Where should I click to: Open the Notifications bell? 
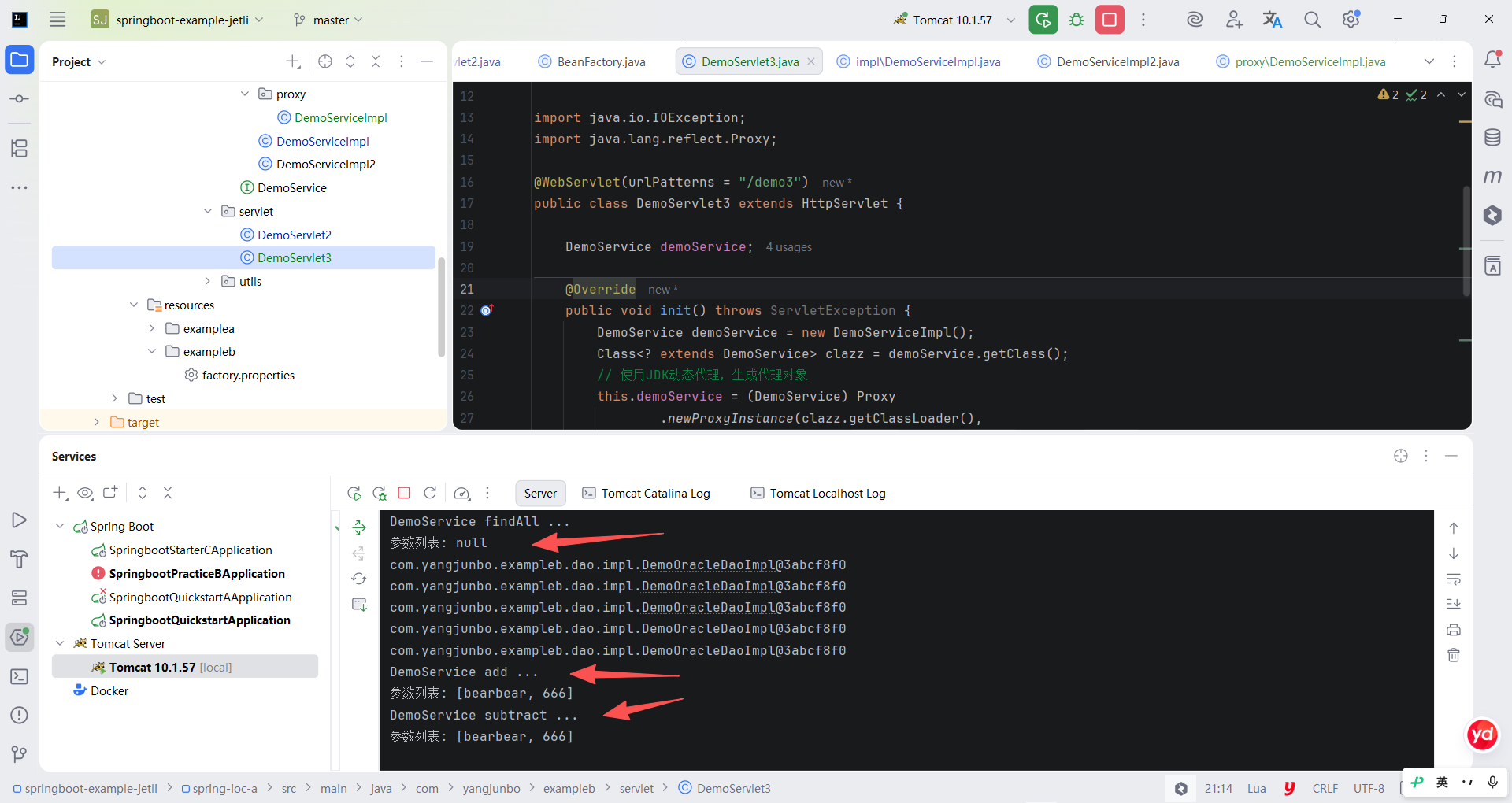(1492, 60)
